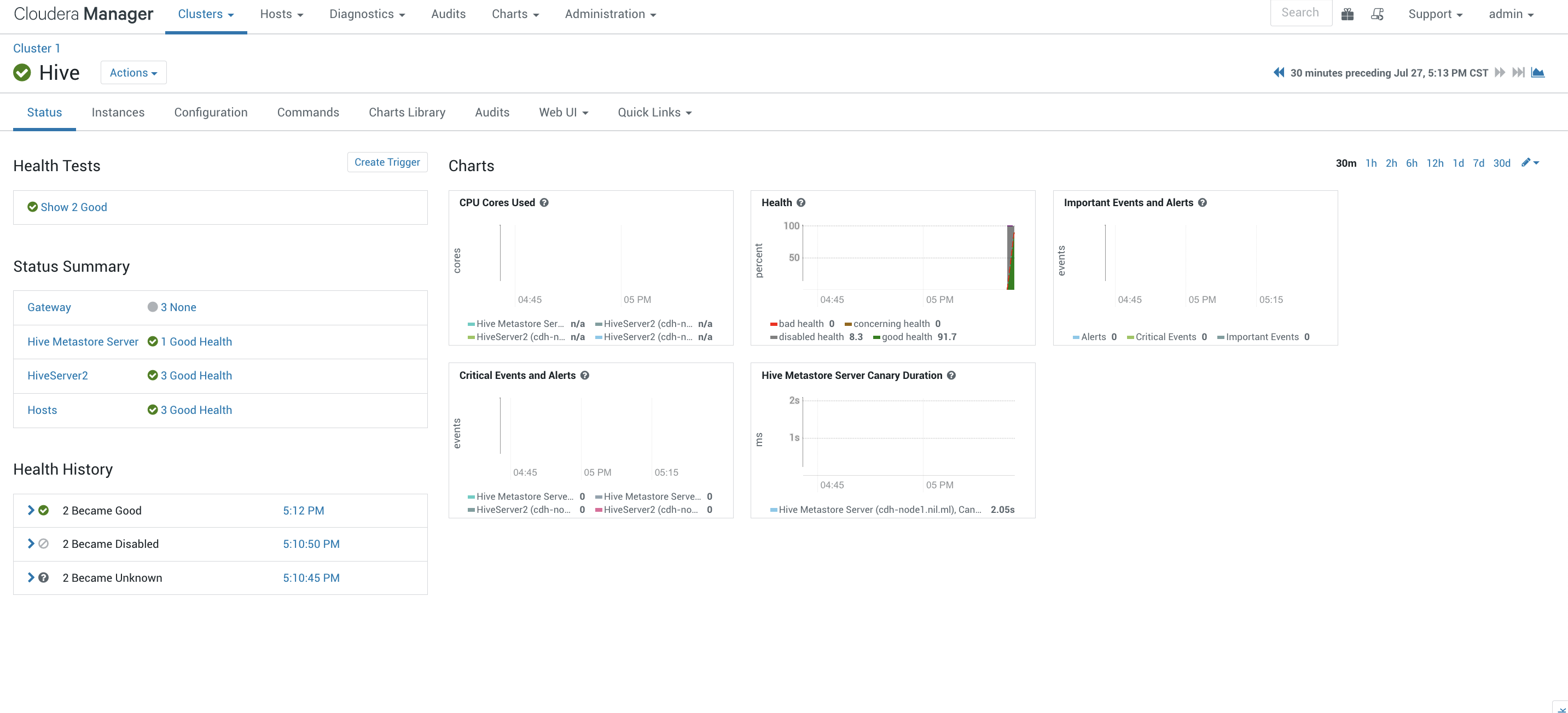
Task: Set chart range to 1d
Action: click(1458, 163)
